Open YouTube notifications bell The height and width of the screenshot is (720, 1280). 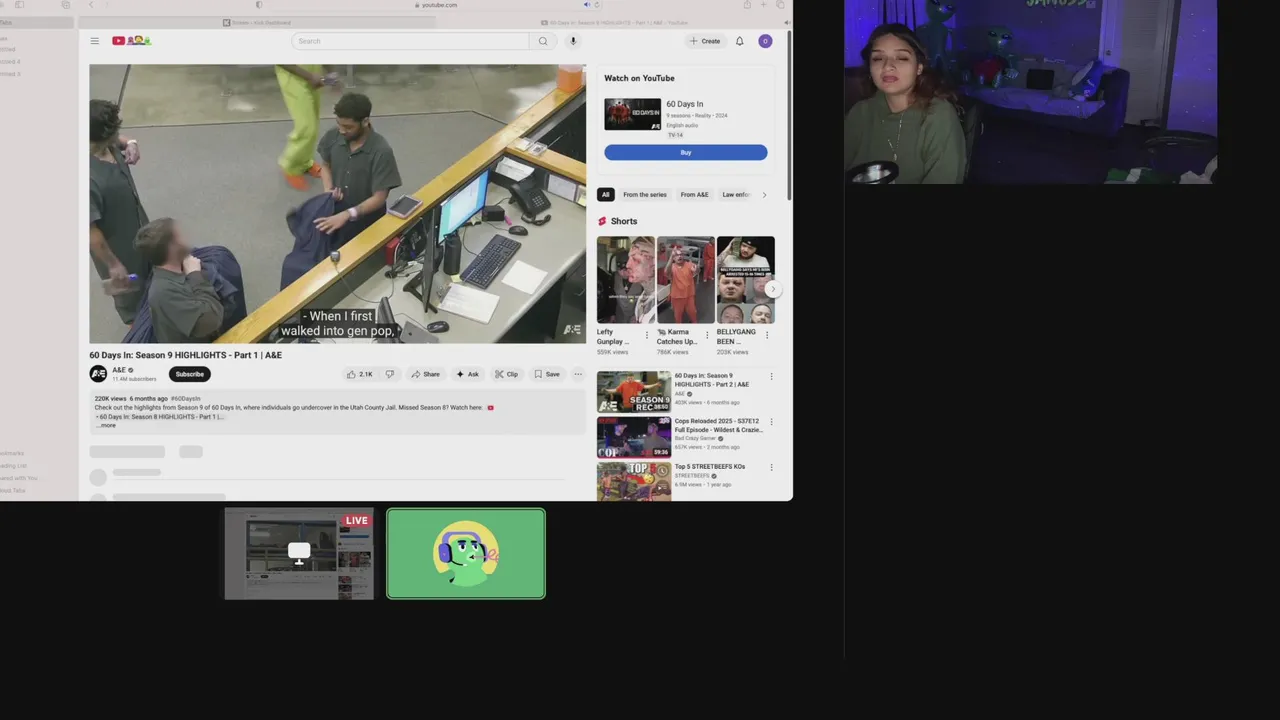740,41
